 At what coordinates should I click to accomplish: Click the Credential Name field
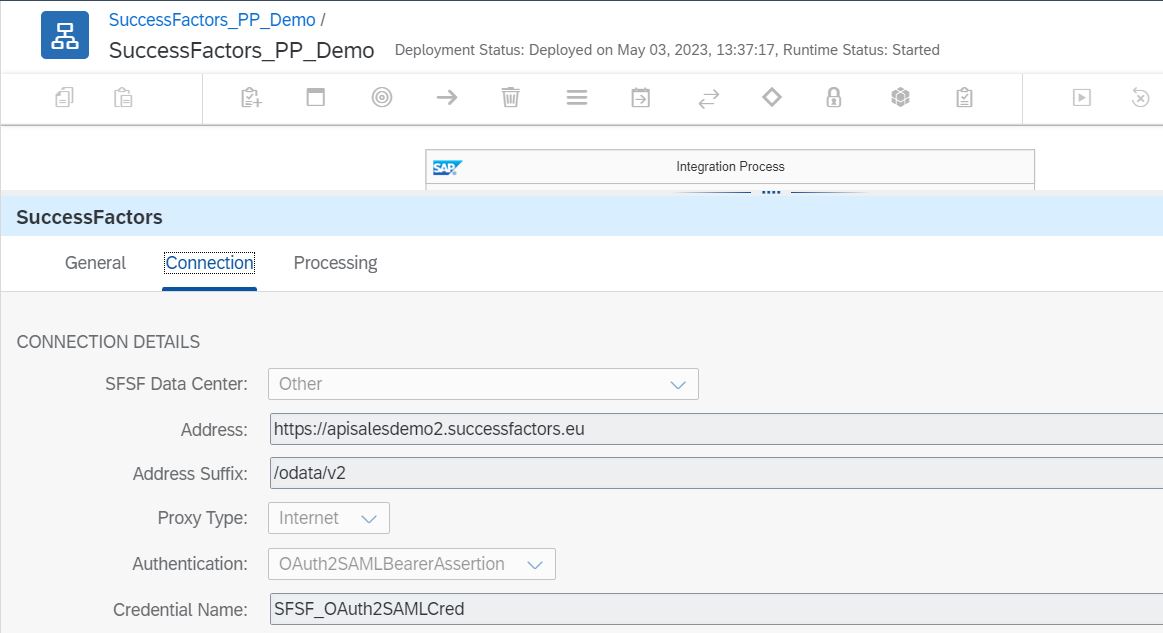click(716, 609)
